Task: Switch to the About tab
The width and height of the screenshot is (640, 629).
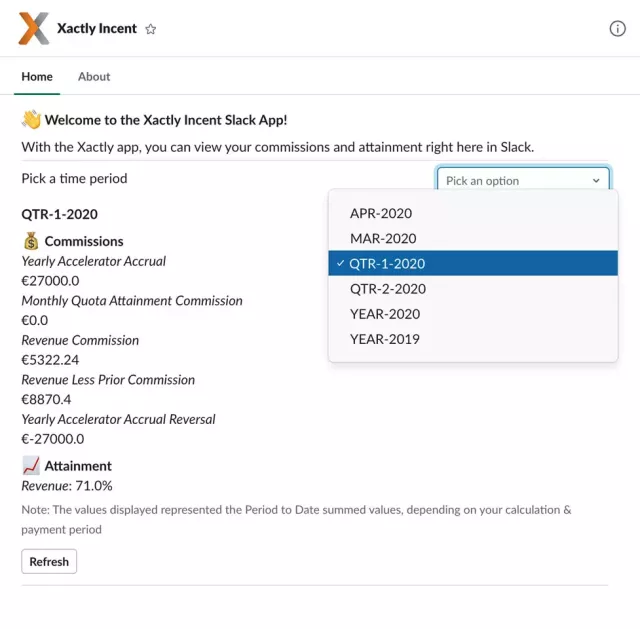Action: click(94, 77)
